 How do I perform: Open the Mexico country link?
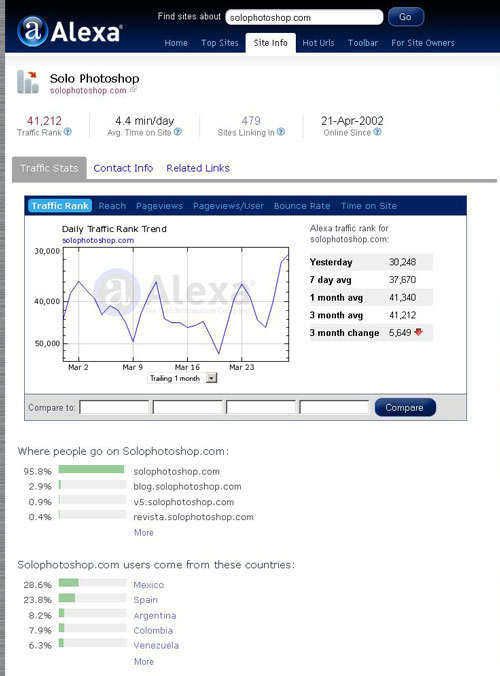click(149, 585)
